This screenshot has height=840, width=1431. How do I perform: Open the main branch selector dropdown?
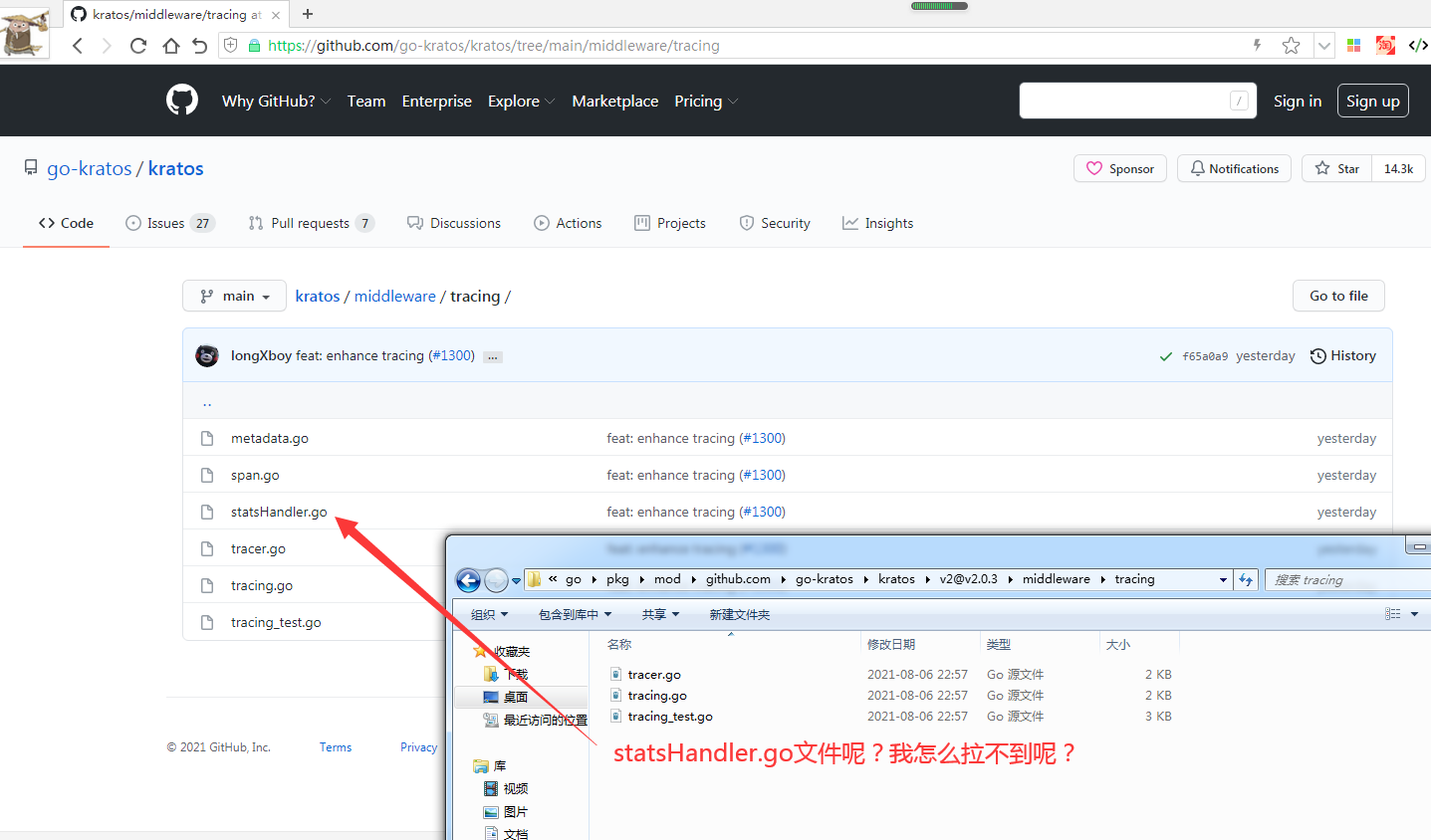coord(234,296)
